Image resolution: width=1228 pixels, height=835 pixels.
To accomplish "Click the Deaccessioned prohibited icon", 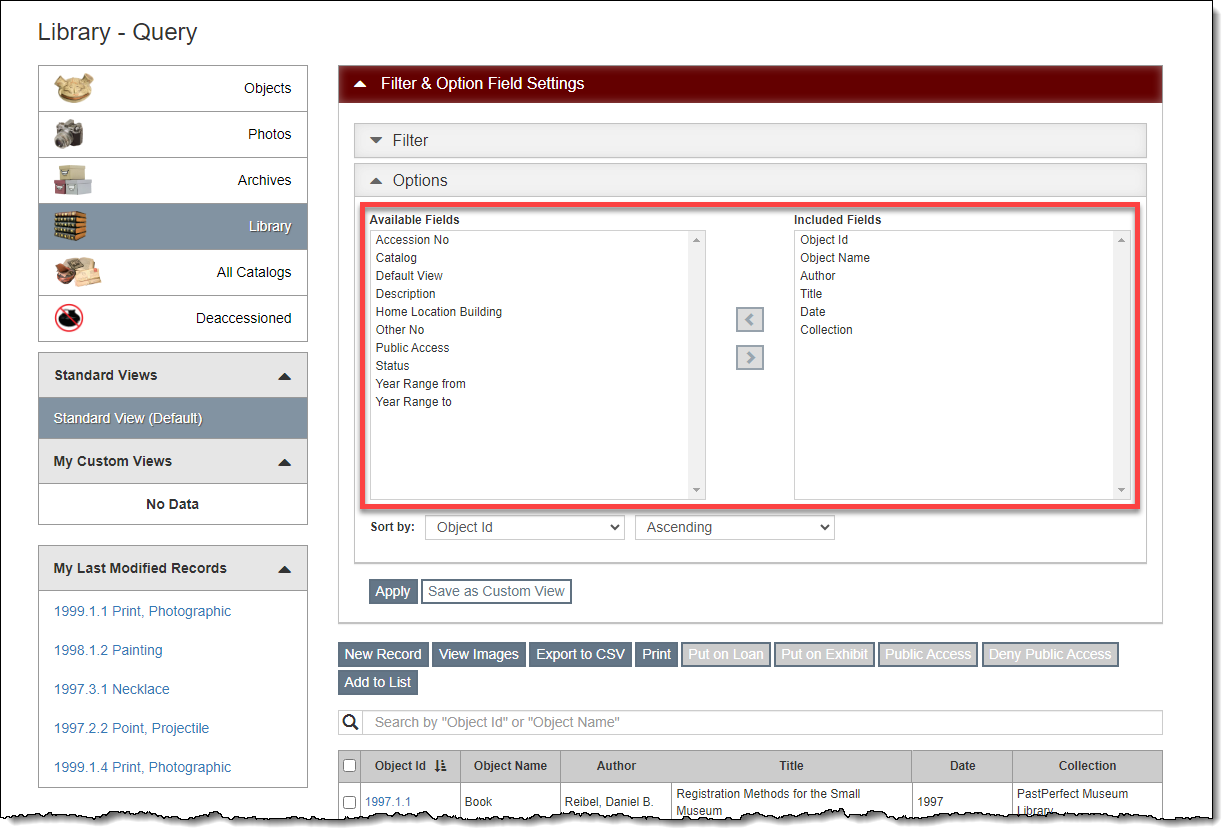I will [x=69, y=318].
